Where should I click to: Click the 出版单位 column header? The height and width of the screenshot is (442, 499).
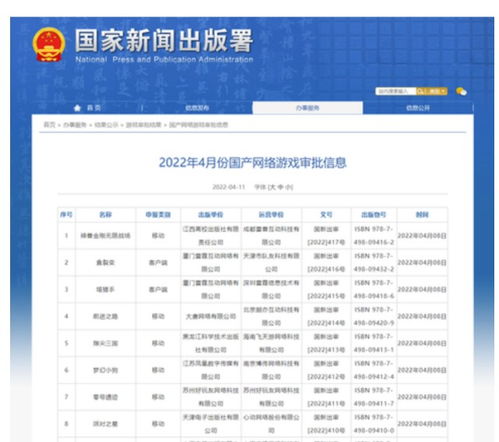coord(211,215)
